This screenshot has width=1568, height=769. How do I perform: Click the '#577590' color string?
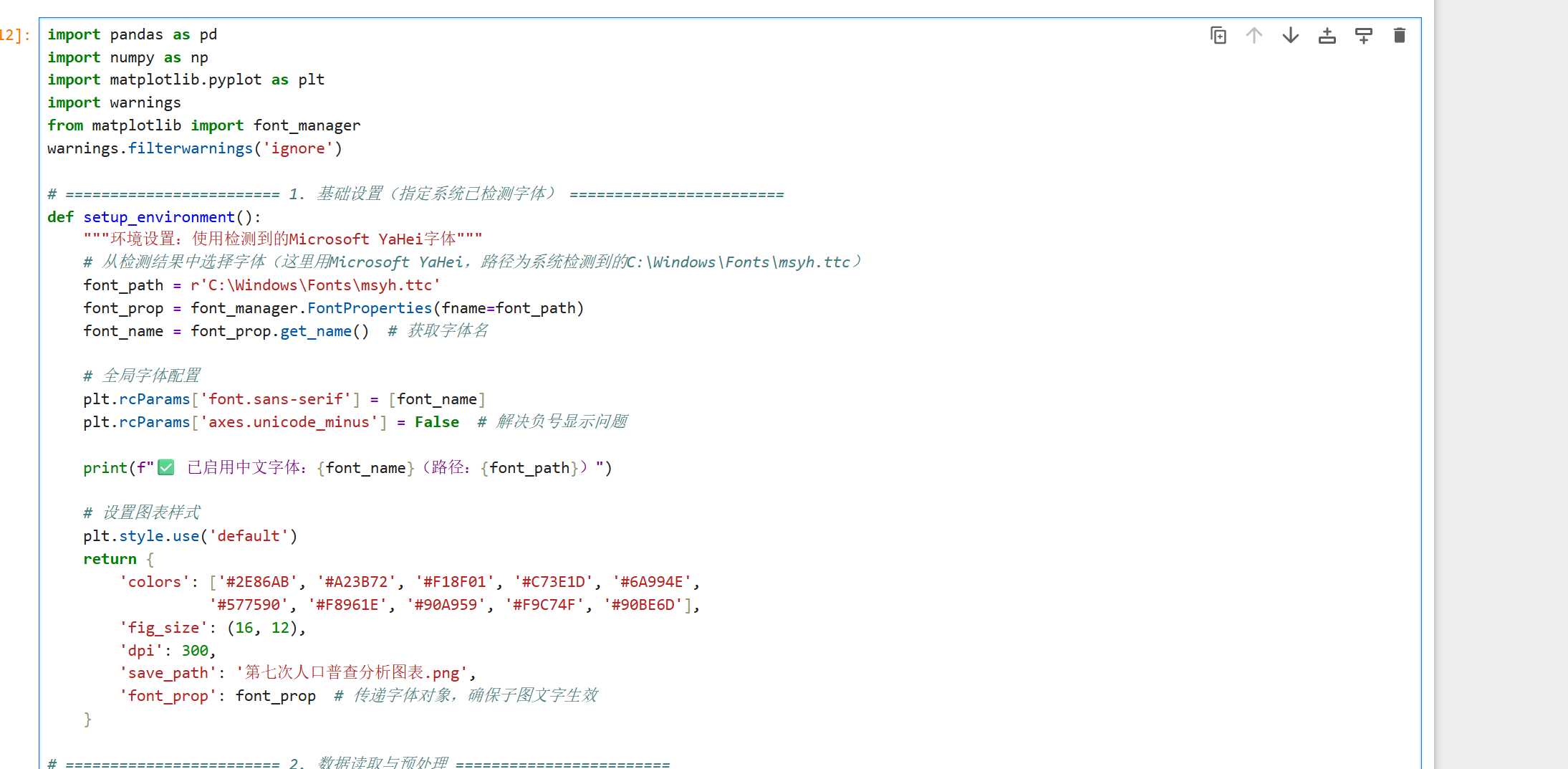tap(249, 605)
